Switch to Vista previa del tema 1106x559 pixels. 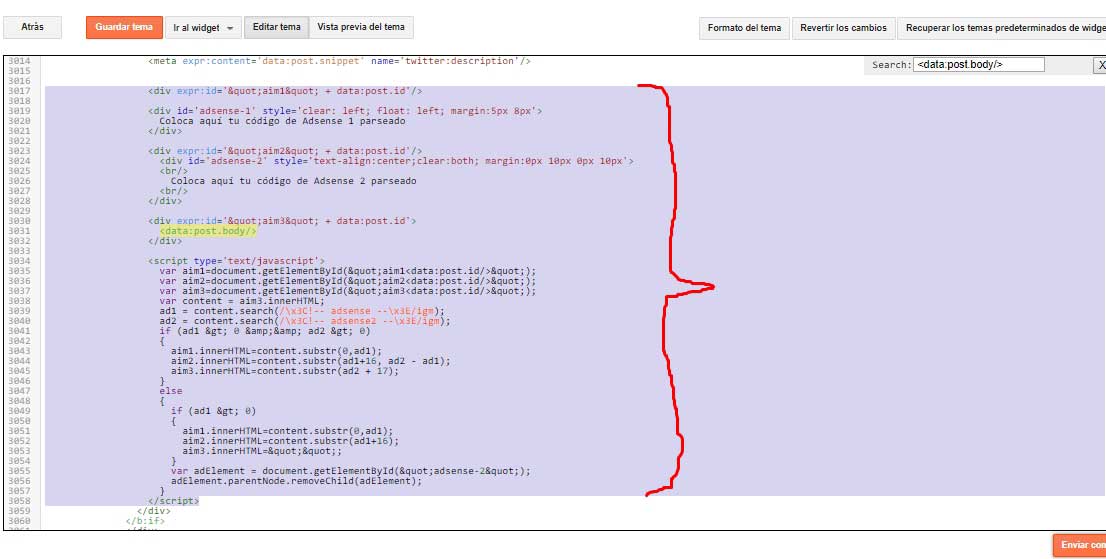click(x=361, y=27)
